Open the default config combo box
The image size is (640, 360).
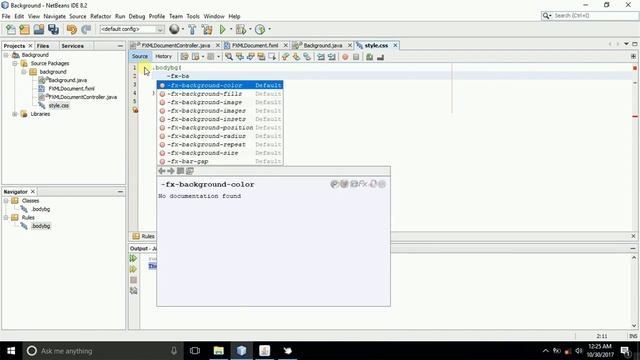click(132, 29)
